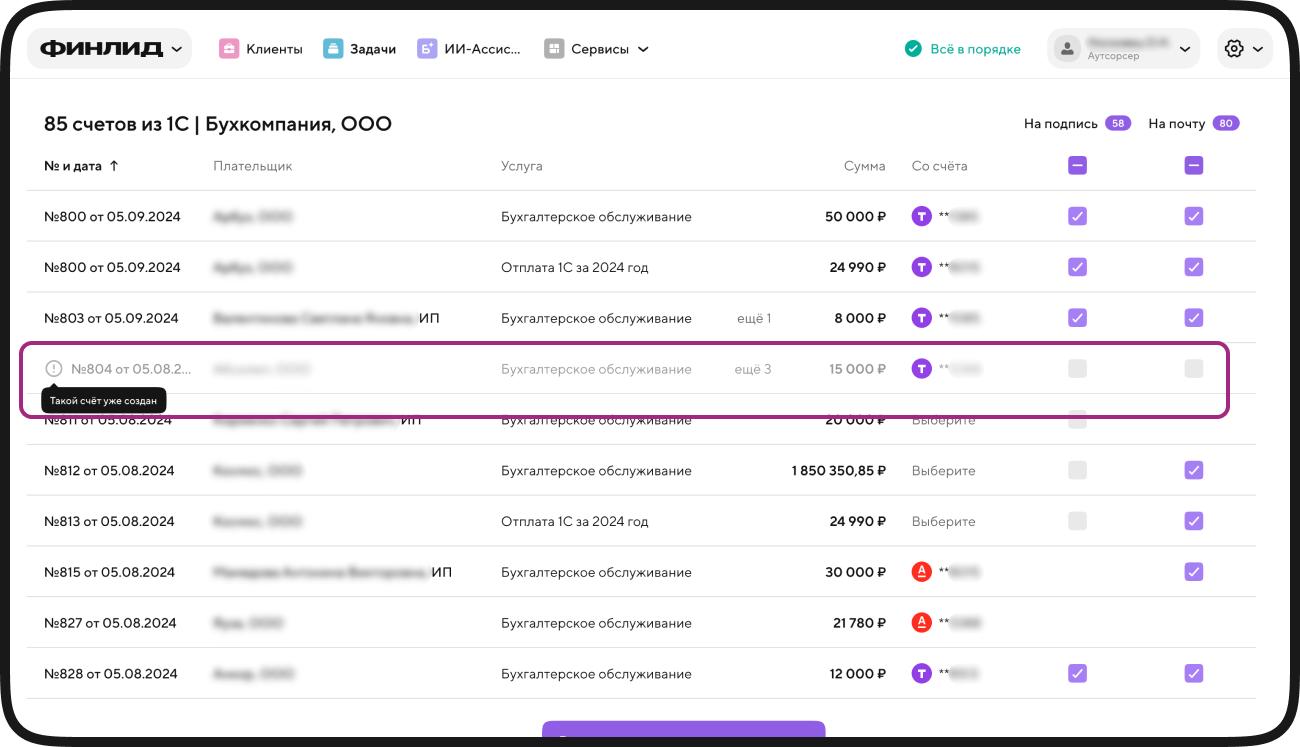
Task: Click the ещё 1 link on invoice №803
Action: (754, 318)
